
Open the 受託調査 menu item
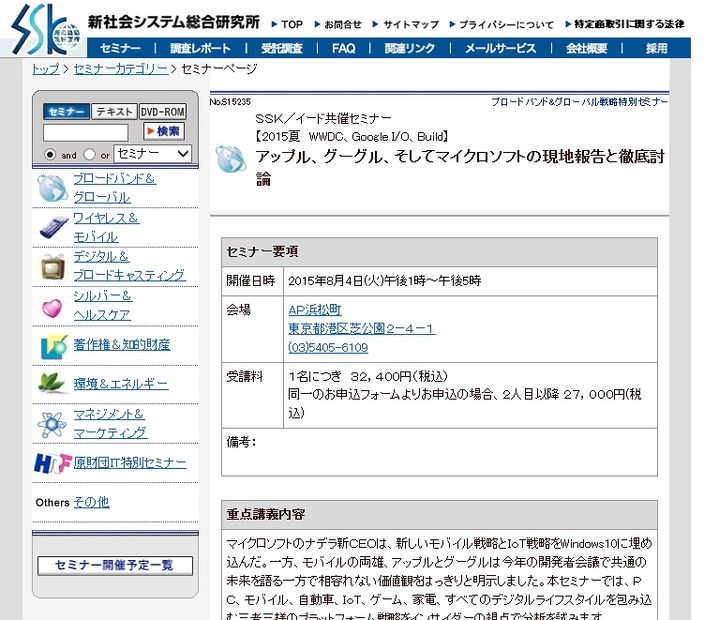[282, 48]
